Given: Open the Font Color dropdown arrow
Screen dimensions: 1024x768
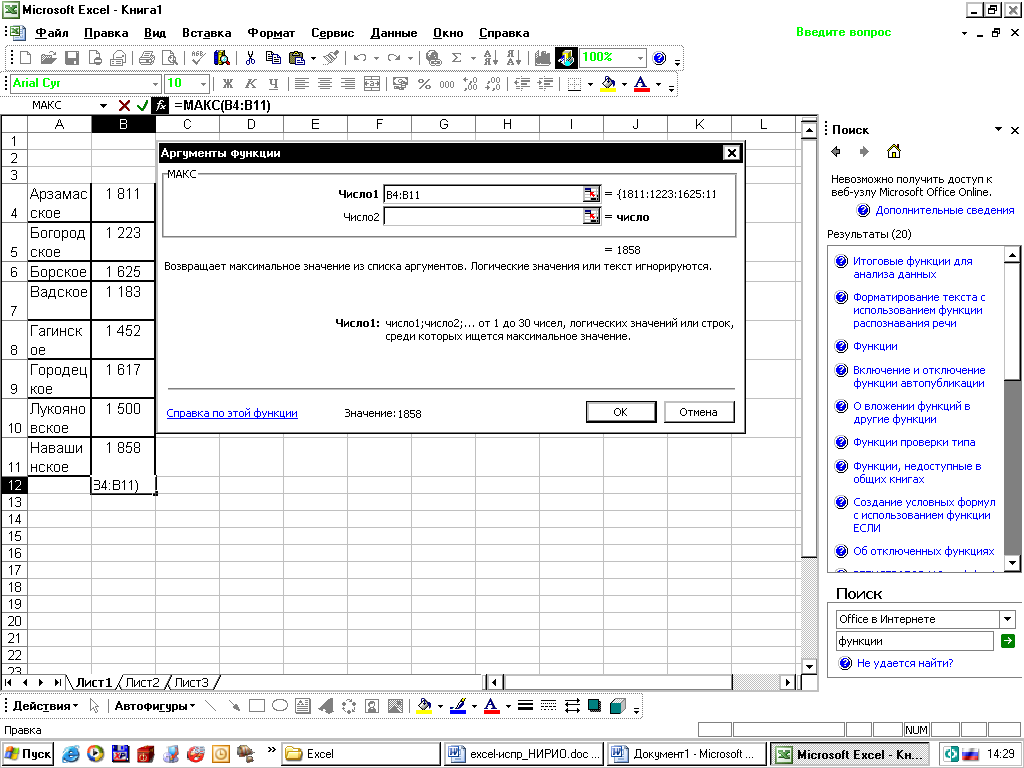Looking at the screenshot, I should (658, 84).
